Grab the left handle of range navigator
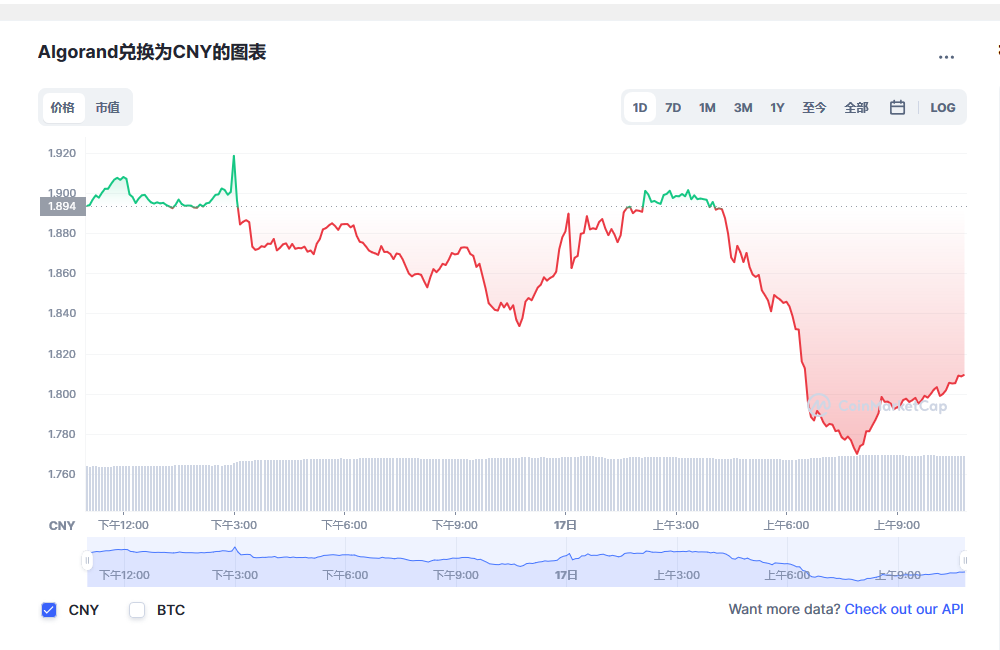 [87, 561]
